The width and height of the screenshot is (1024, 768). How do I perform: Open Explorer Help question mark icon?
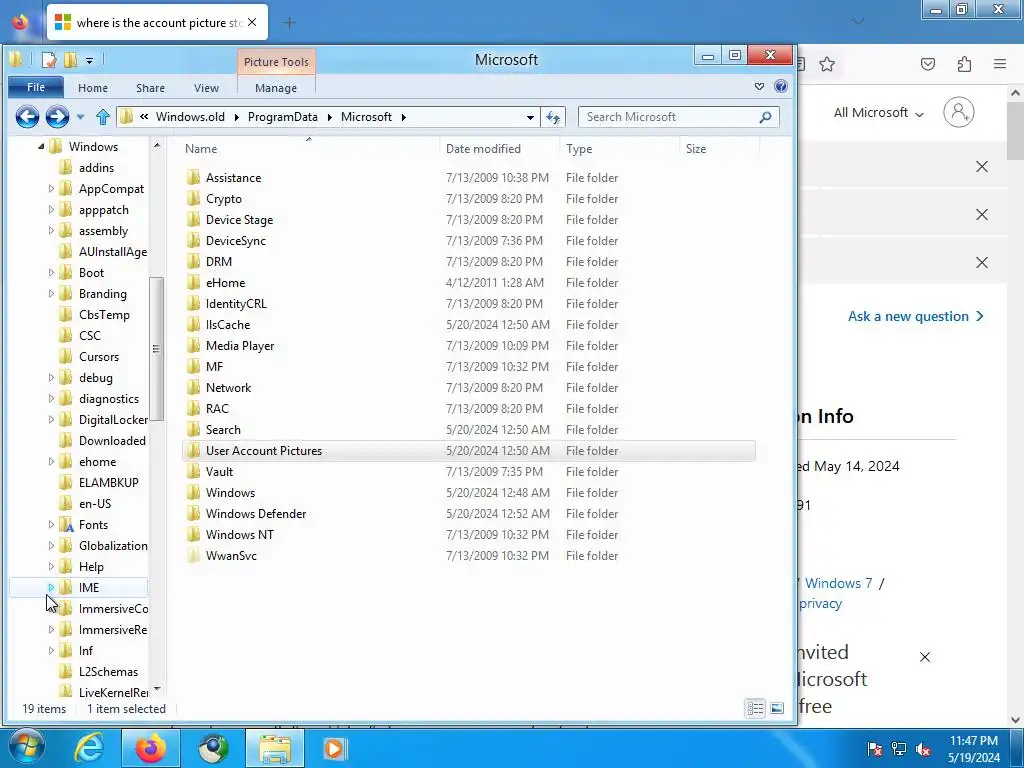780,86
